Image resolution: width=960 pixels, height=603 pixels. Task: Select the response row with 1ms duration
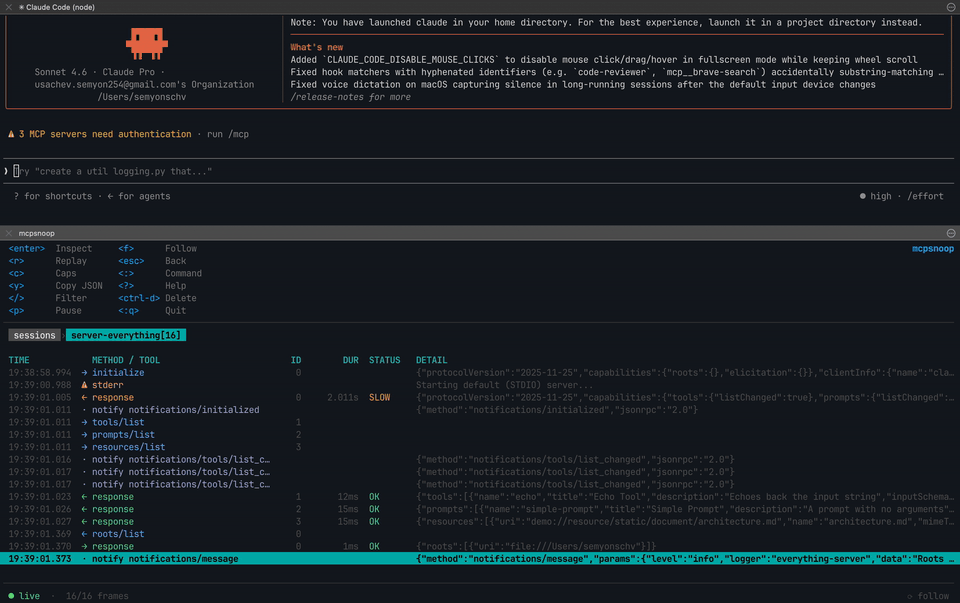coord(480,546)
